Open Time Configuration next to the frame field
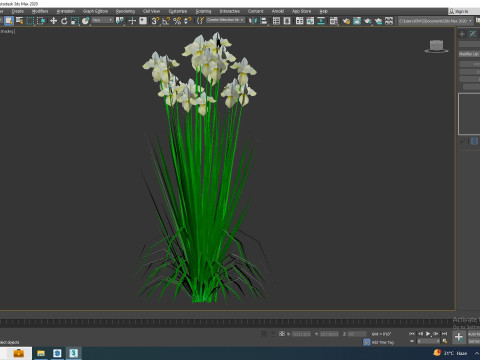This screenshot has height=360, width=480. [x=445, y=341]
